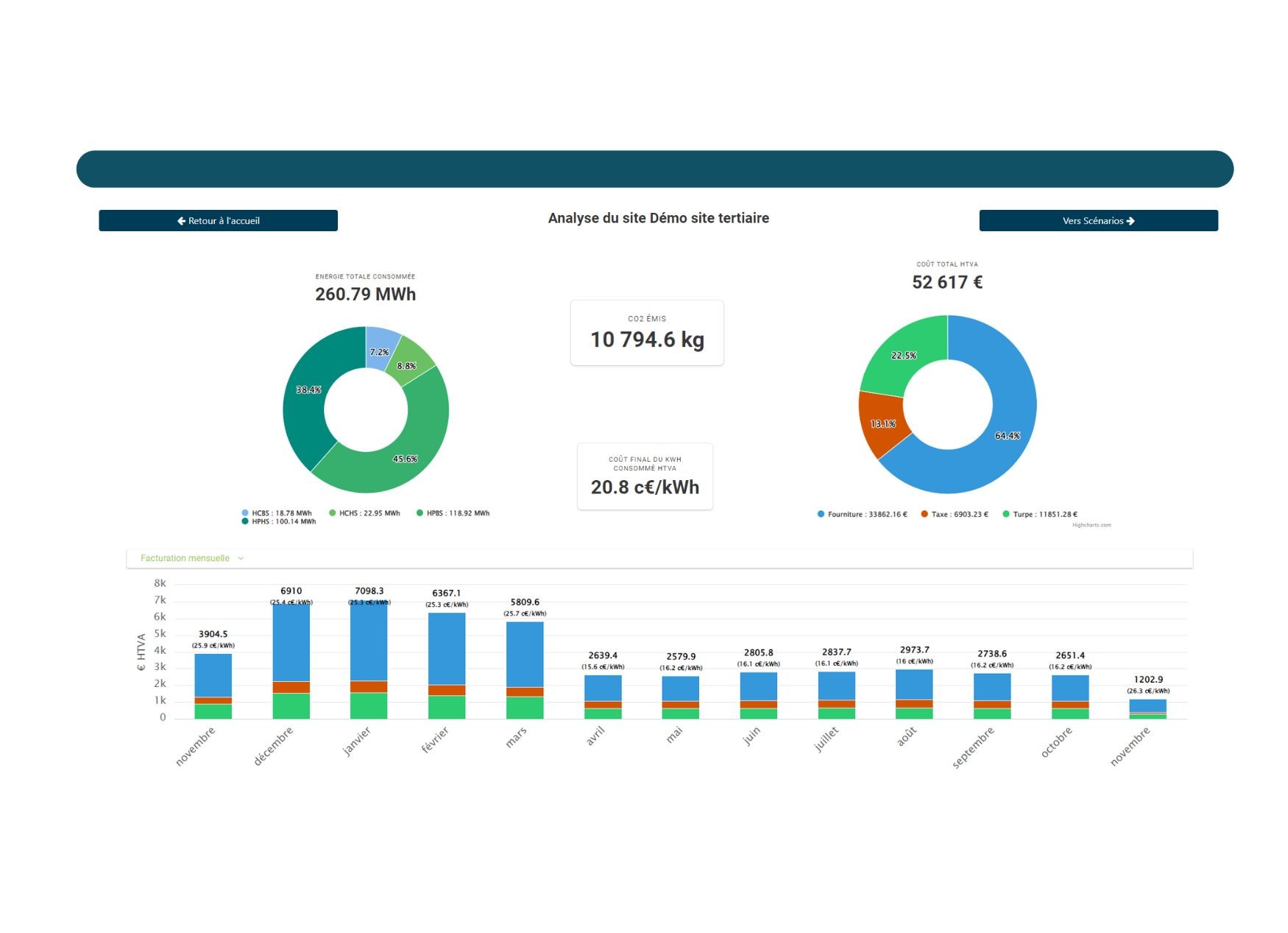Open the Highcharts.com credit link
This screenshot has width=1288, height=933.
[1091, 525]
